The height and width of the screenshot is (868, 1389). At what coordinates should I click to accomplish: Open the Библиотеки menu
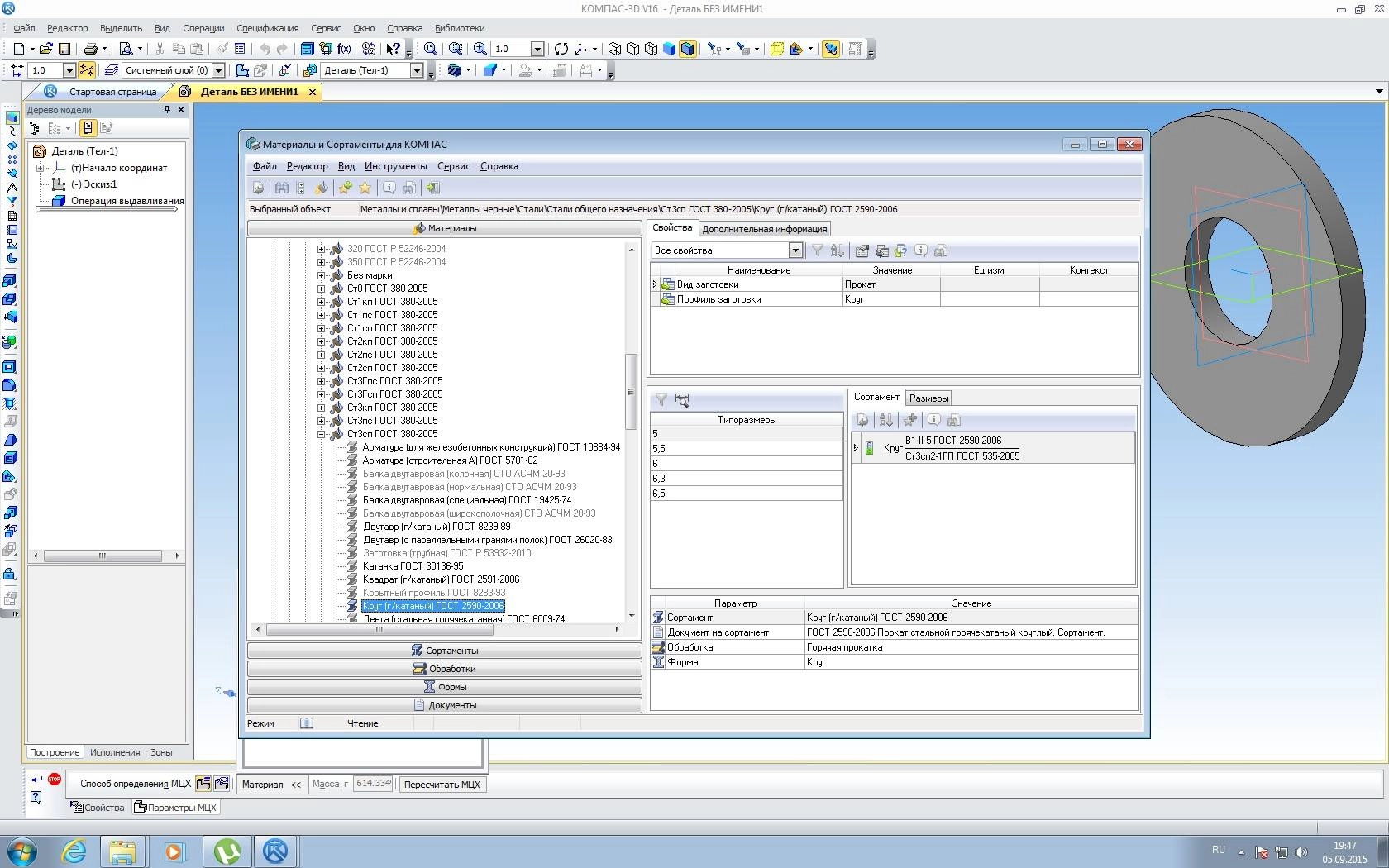460,28
